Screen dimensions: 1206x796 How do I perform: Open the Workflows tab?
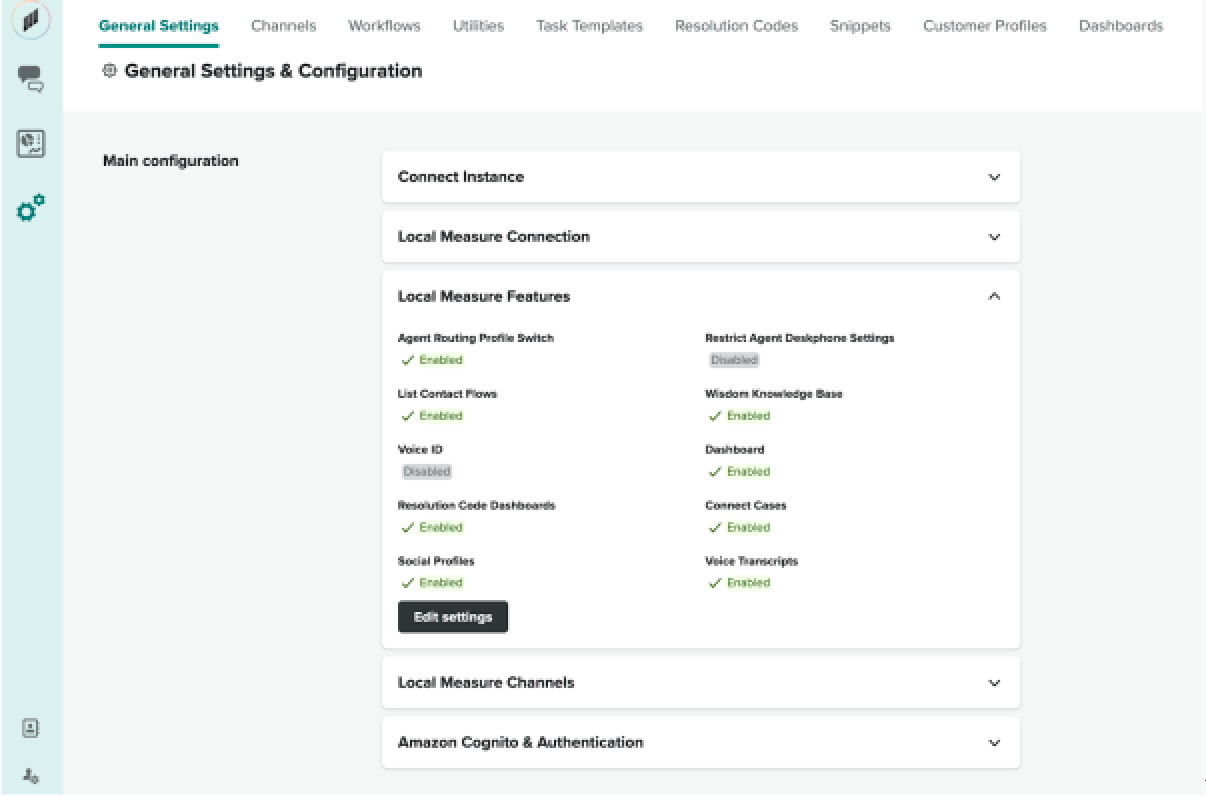[x=384, y=26]
